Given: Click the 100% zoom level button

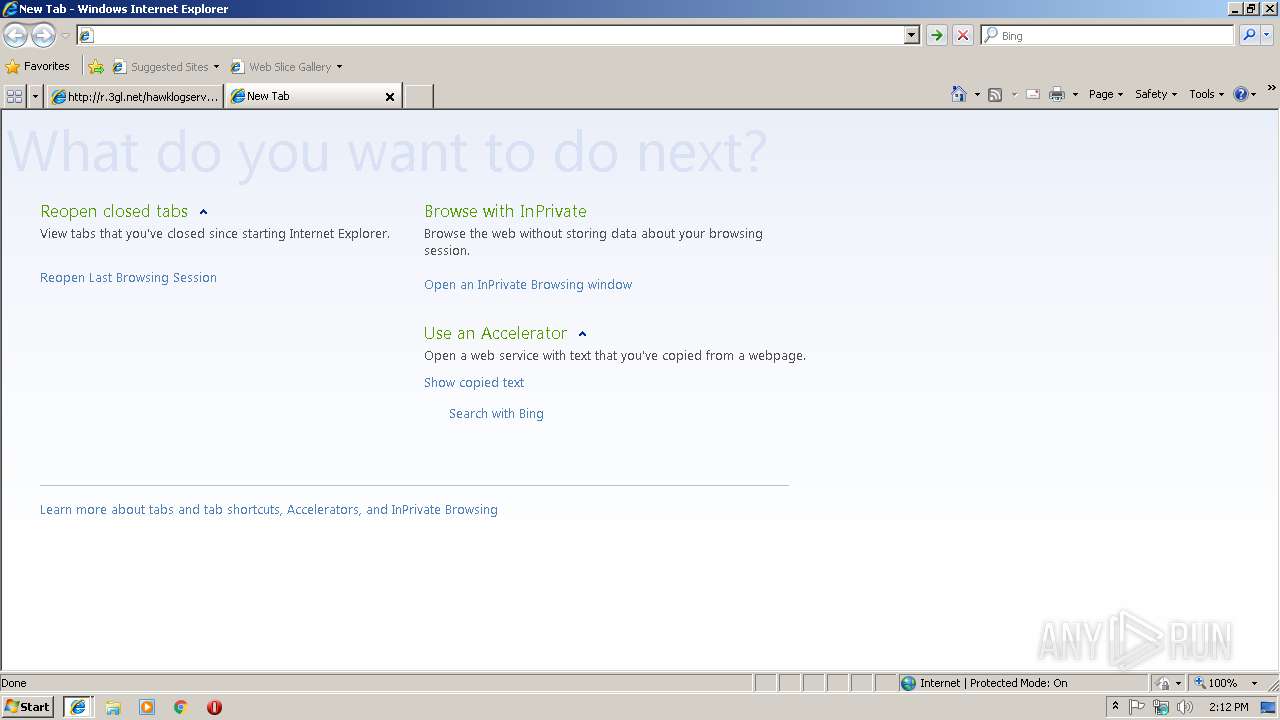Looking at the screenshot, I should 1216,683.
